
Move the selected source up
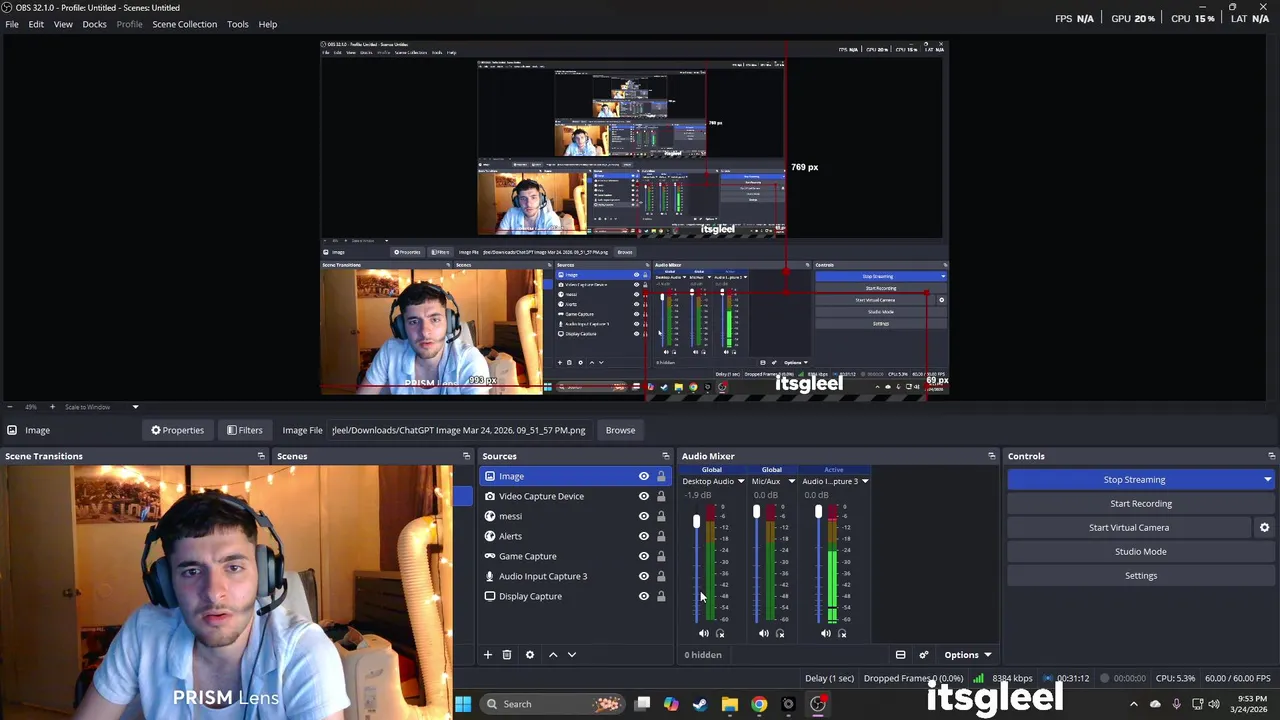coord(553,655)
